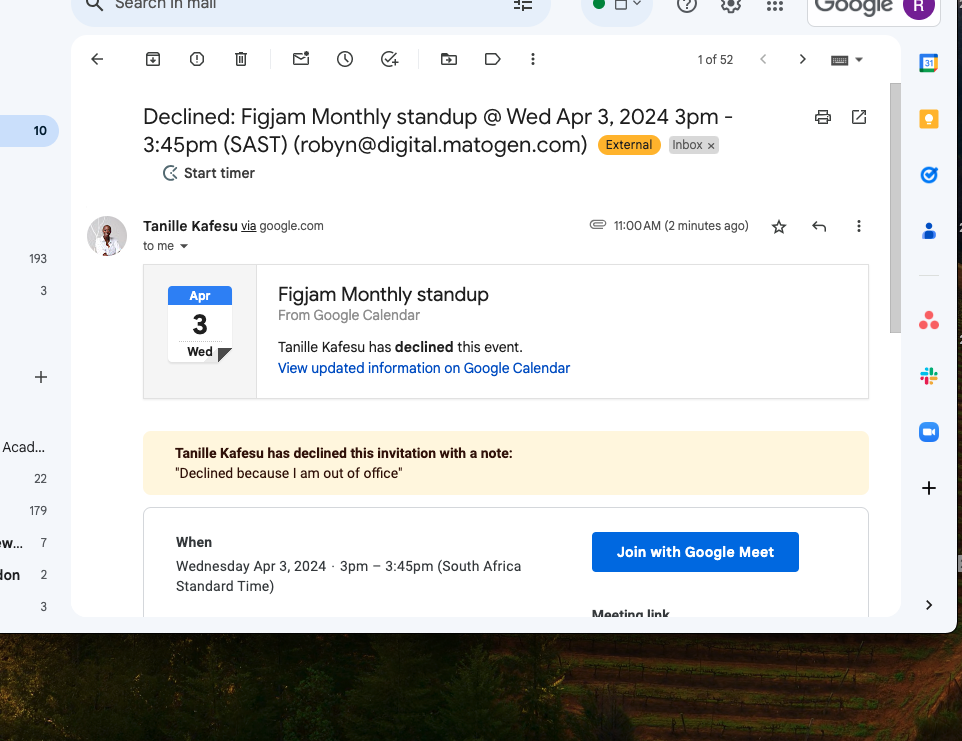
Task: Open Google Keep in side panel
Action: tap(929, 119)
